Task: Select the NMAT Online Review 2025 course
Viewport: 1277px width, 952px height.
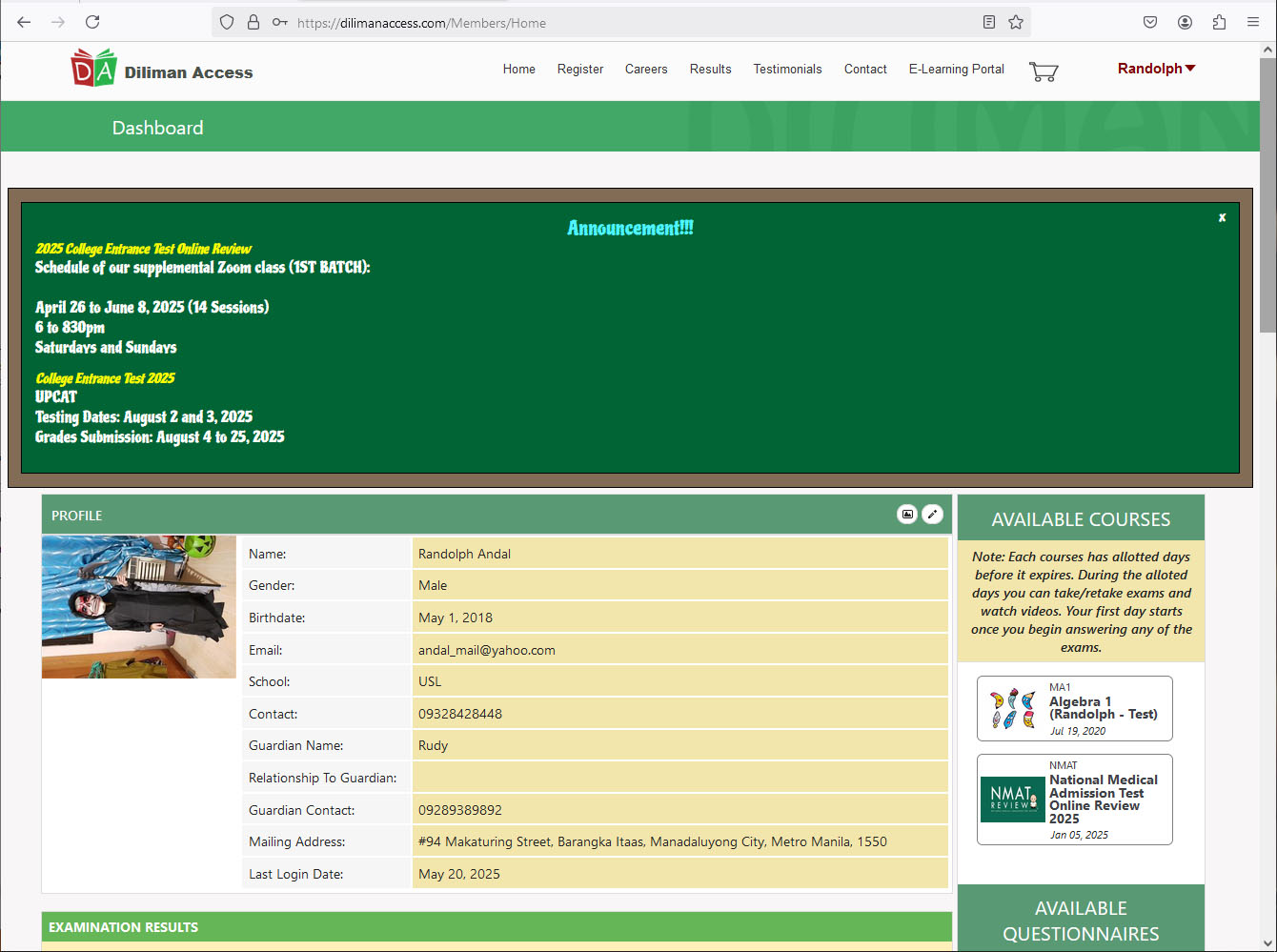Action: (x=1074, y=800)
